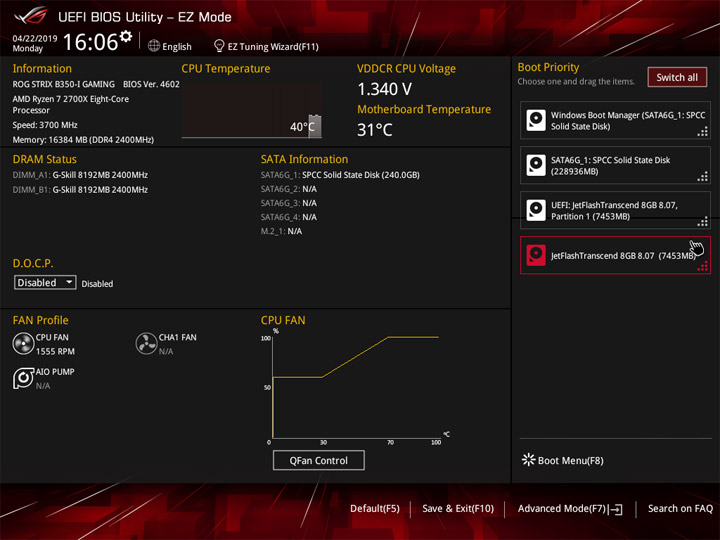The image size is (720, 540).
Task: Click CPU FAN 1555 RPM reading
Action: pos(55,351)
